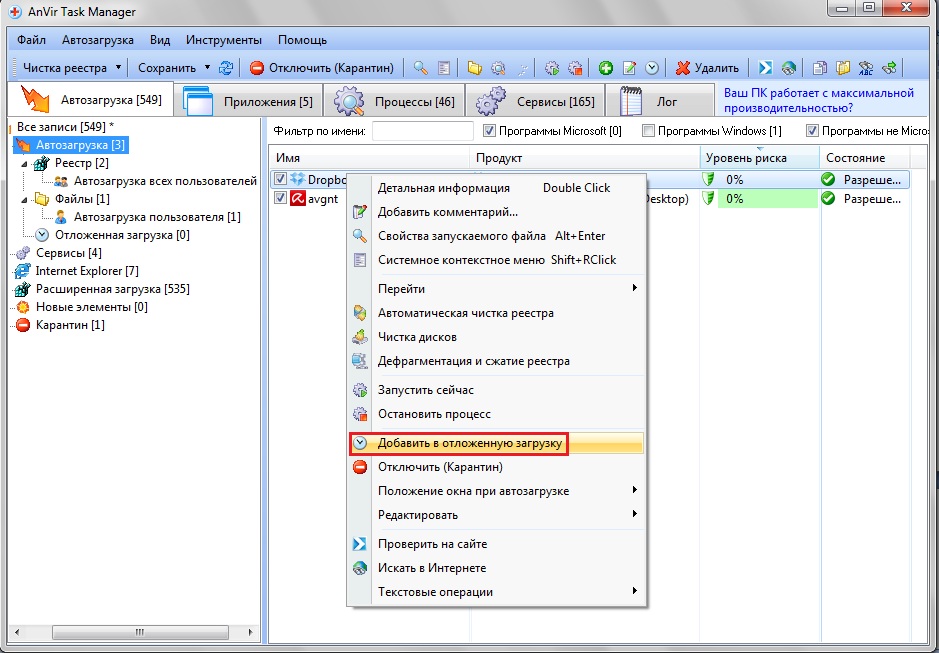Switch to the Приложения [5] tab
This screenshot has height=653, width=939.
(x=248, y=101)
